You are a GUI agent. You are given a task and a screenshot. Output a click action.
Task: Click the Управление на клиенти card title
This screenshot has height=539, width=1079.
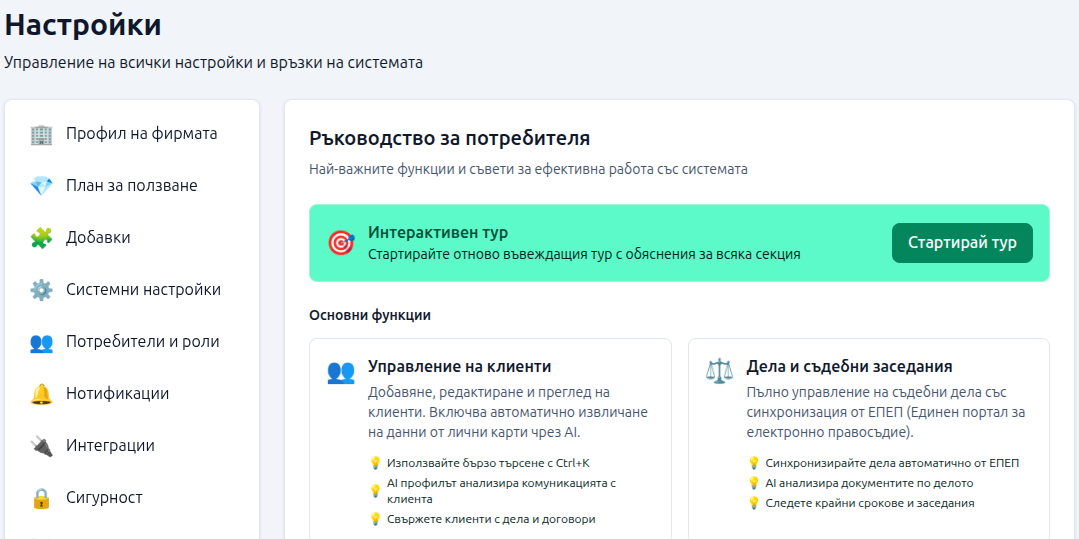460,366
